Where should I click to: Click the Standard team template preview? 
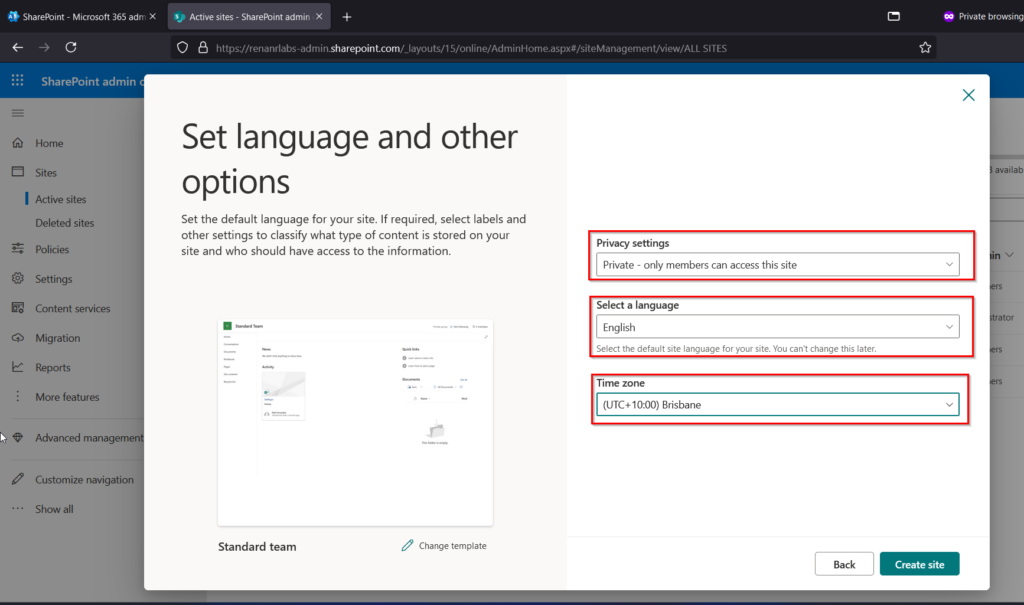tap(355, 422)
